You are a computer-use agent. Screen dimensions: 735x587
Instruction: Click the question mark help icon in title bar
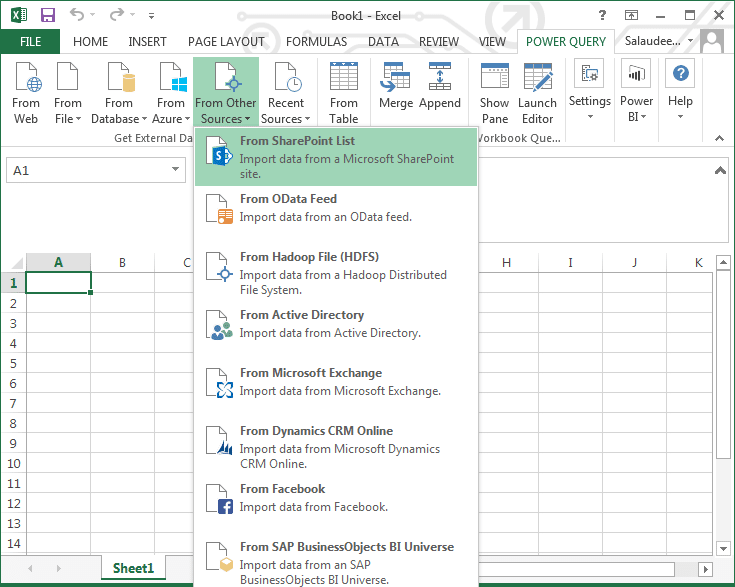(x=602, y=15)
